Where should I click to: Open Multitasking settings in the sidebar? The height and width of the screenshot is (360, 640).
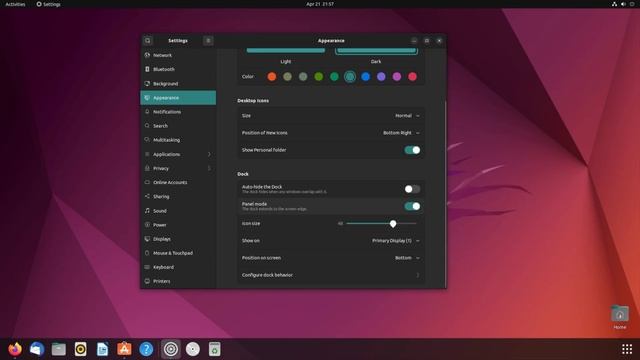coord(178,140)
